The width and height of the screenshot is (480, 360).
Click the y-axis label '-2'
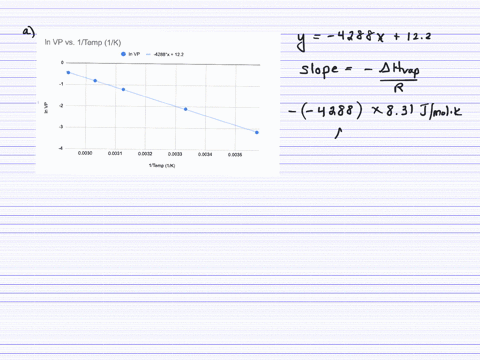click(61, 105)
